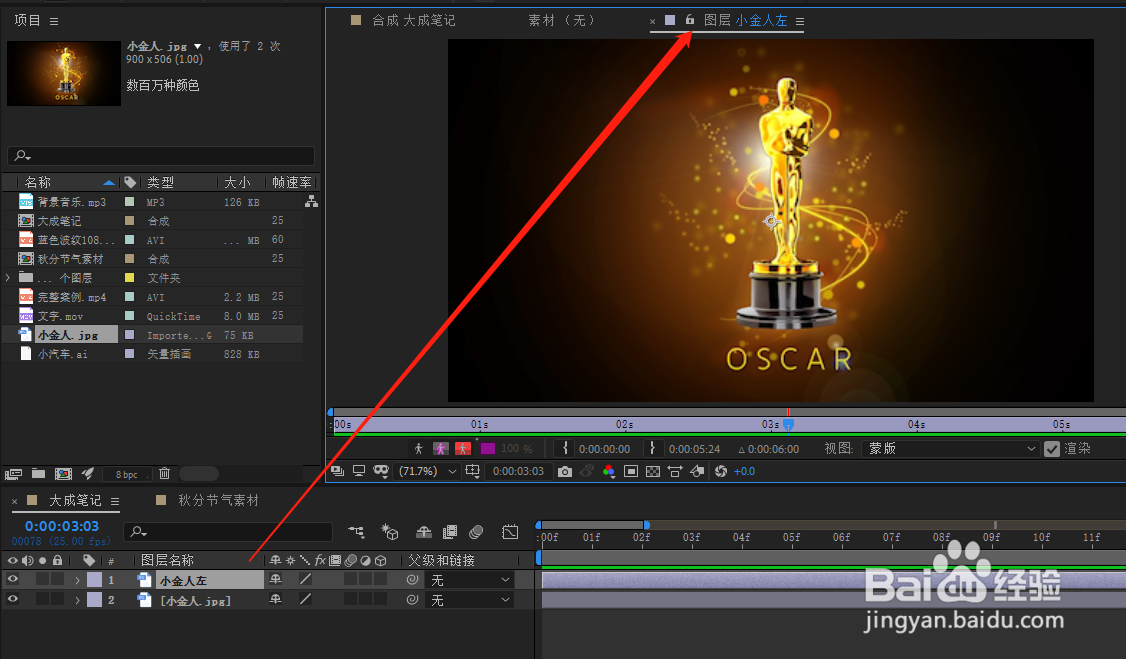The height and width of the screenshot is (659, 1126).
Task: Take a snapshot with the camera icon
Action: (565, 472)
